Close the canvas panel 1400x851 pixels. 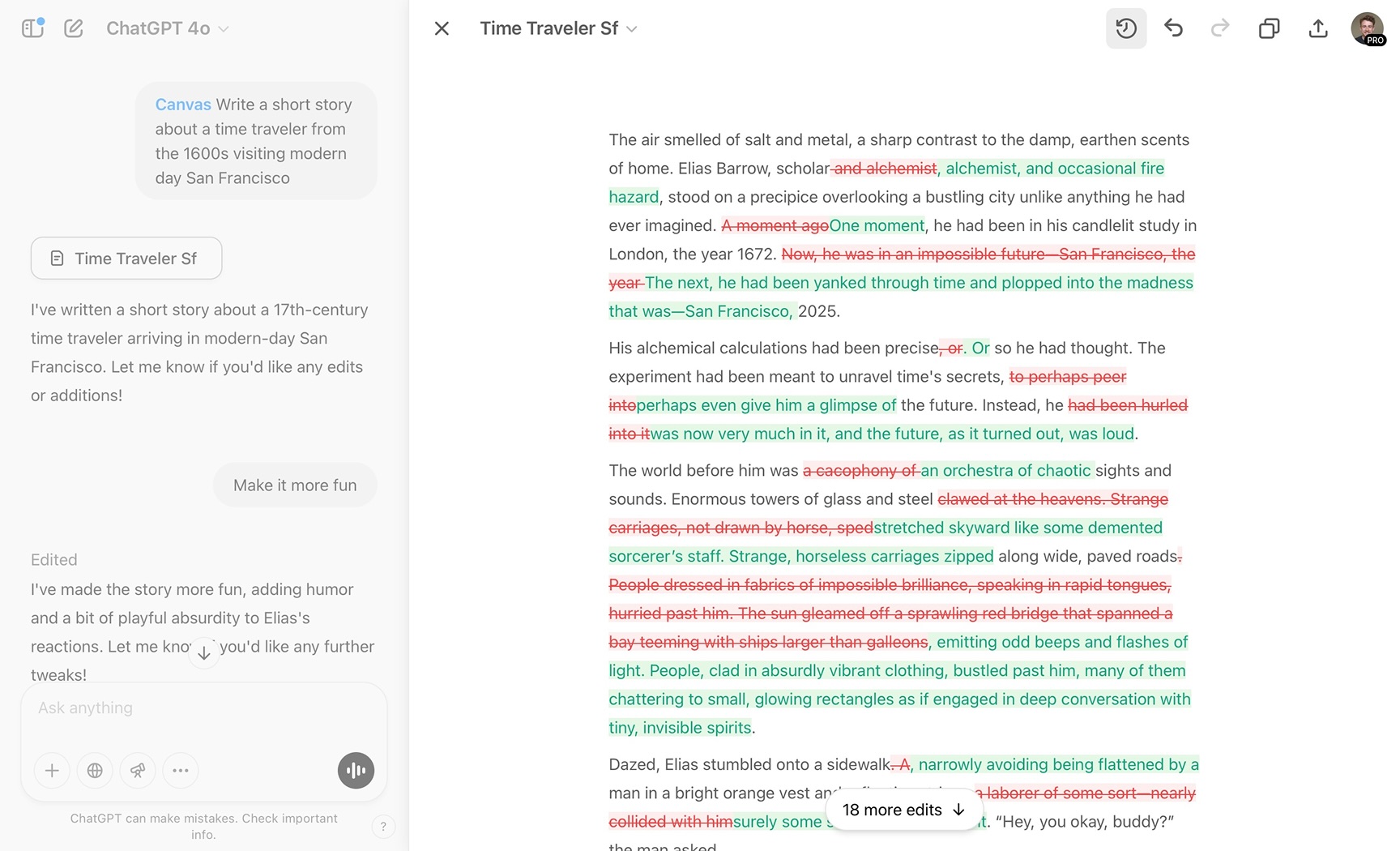[442, 28]
